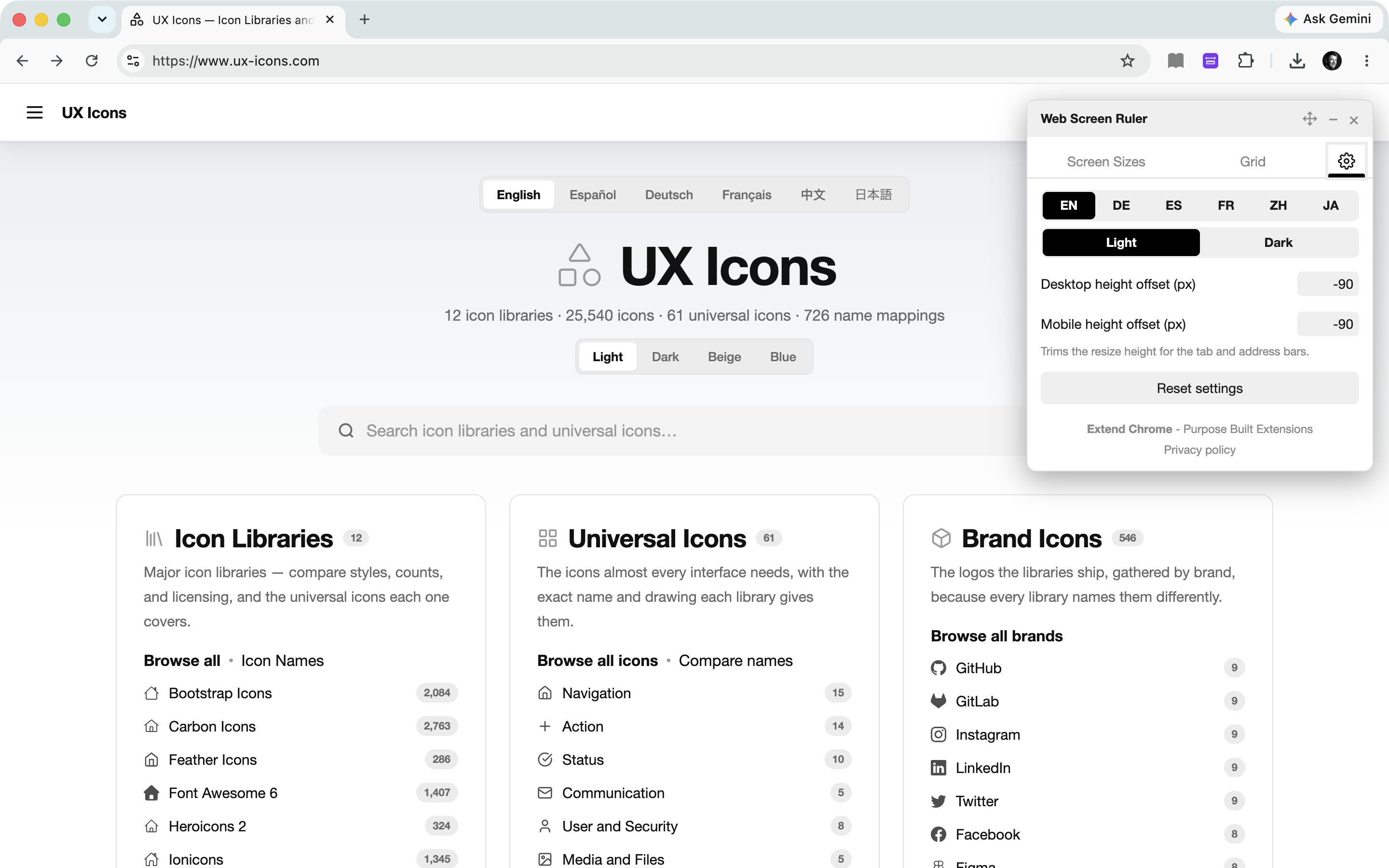Viewport: 1389px width, 868px height.
Task: View site information icon in address bar
Action: click(133, 61)
